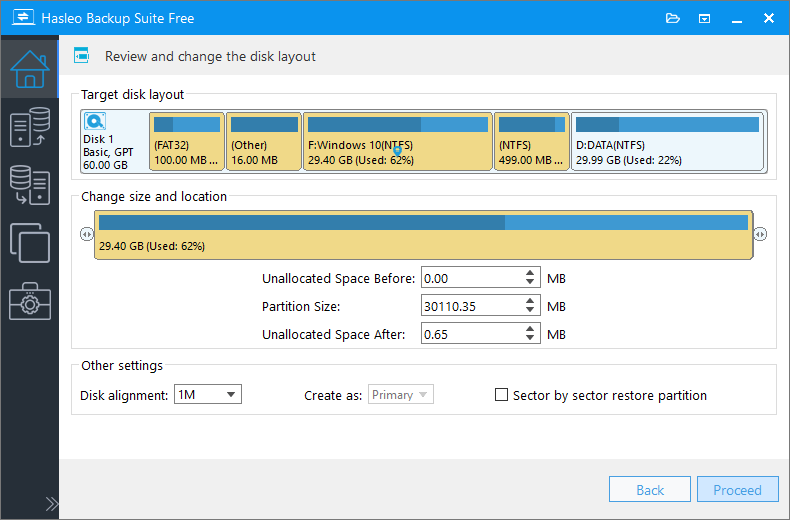Open the Home page in sidebar
Screen dimensions: 790x520
point(30,69)
